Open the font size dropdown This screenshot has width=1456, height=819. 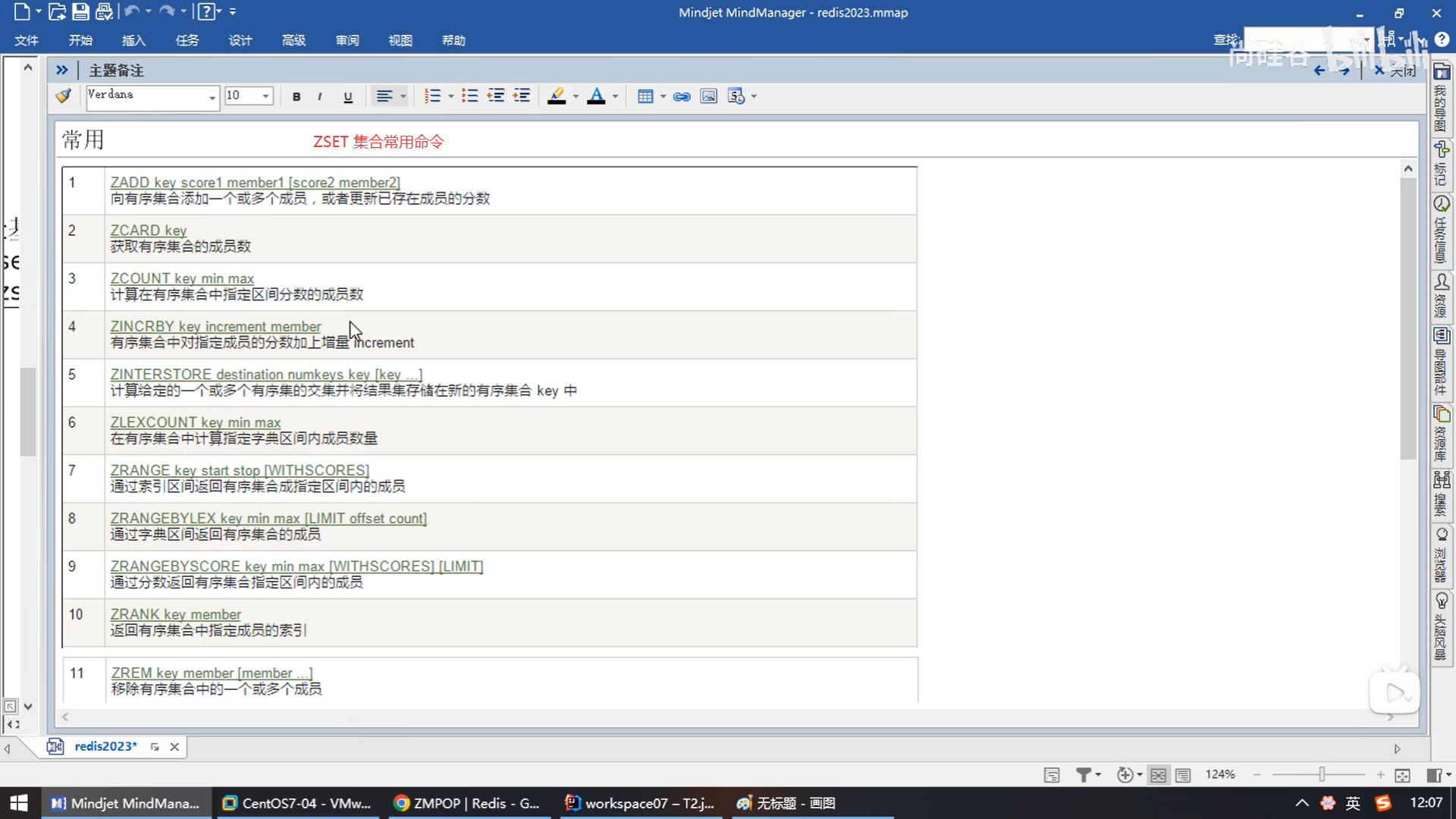click(x=265, y=96)
